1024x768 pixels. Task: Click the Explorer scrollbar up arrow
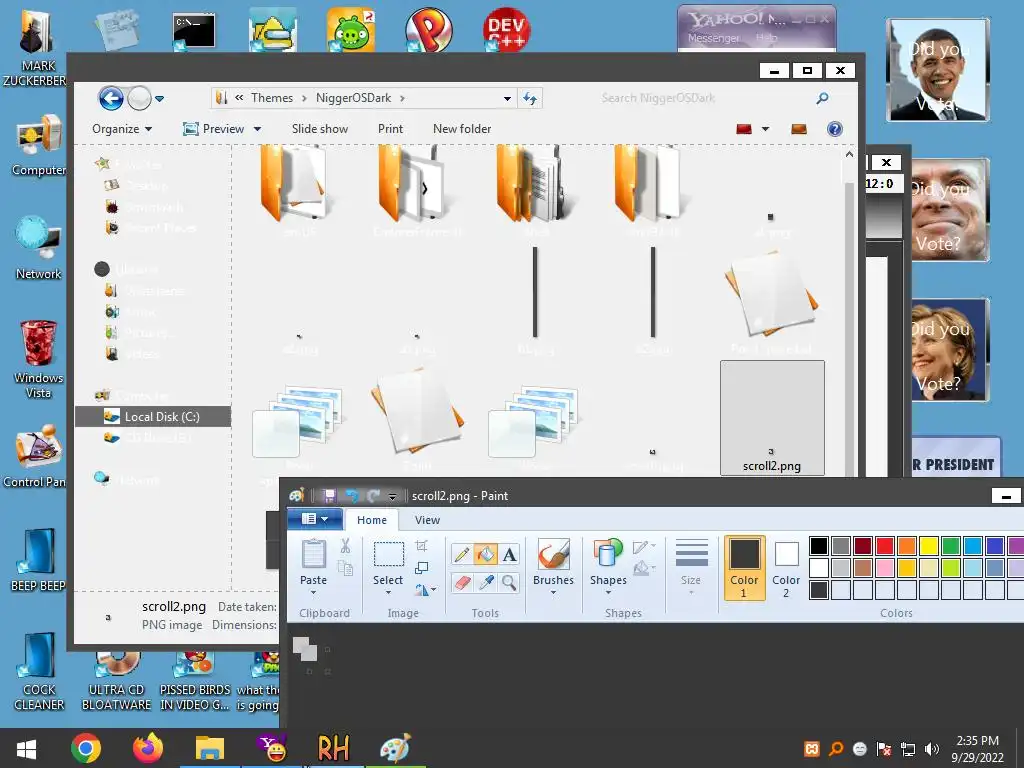point(849,155)
